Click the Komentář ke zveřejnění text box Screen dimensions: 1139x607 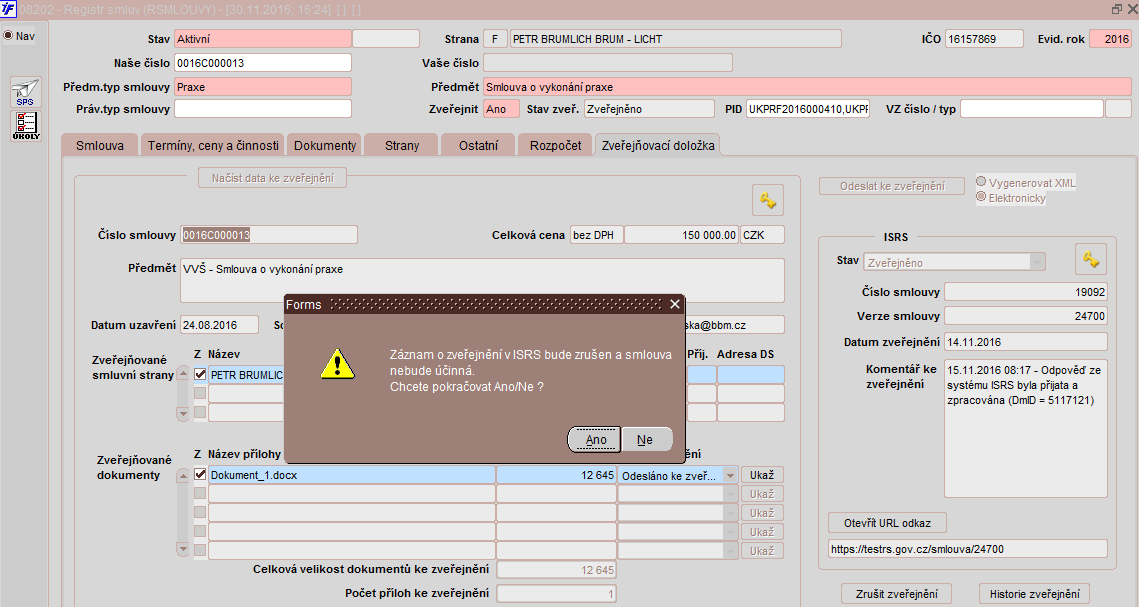click(x=1026, y=428)
